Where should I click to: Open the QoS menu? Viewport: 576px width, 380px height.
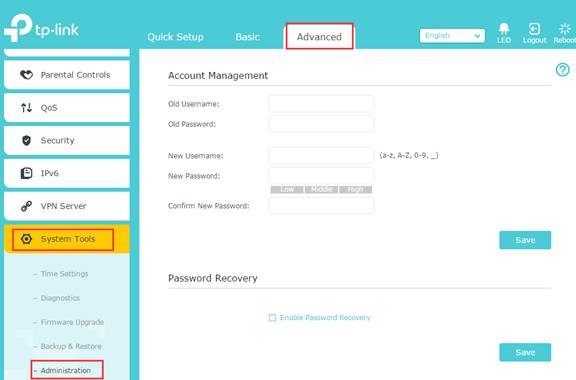[67, 108]
